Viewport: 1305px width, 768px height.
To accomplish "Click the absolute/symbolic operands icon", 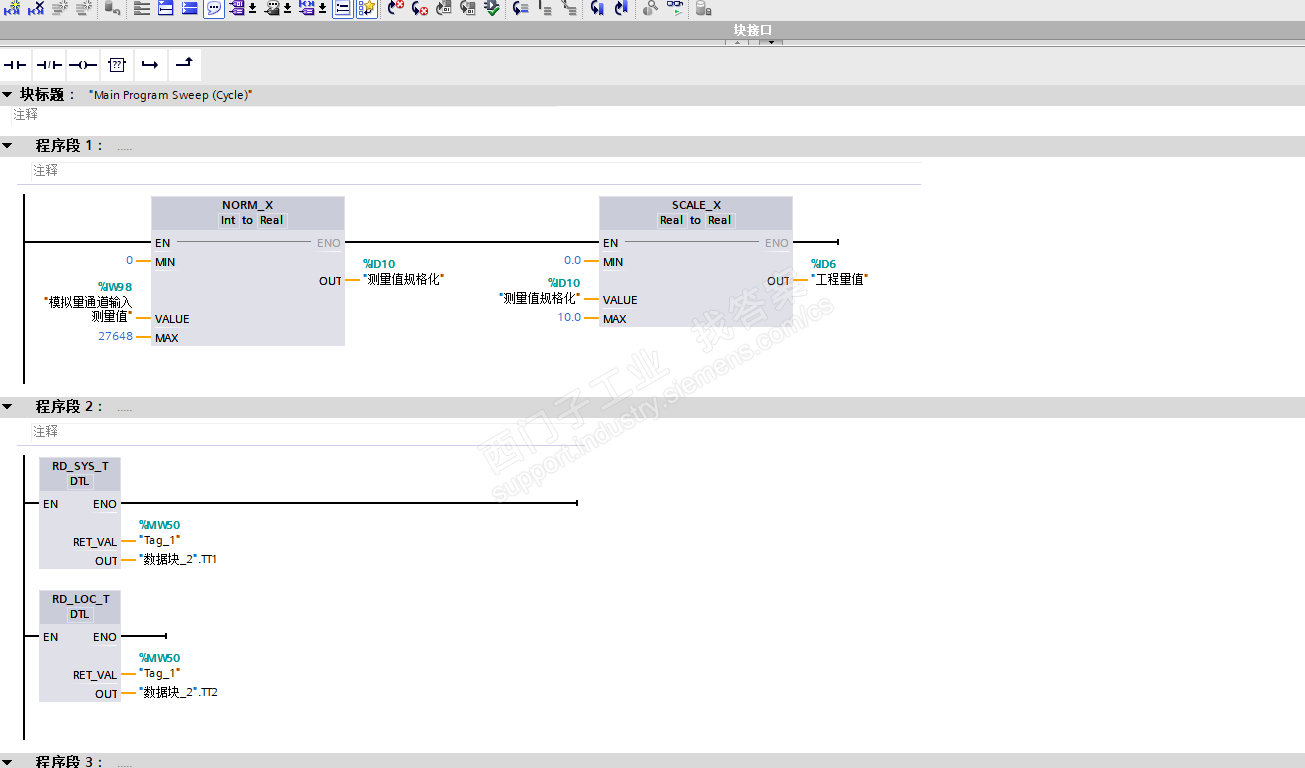I will click(237, 8).
